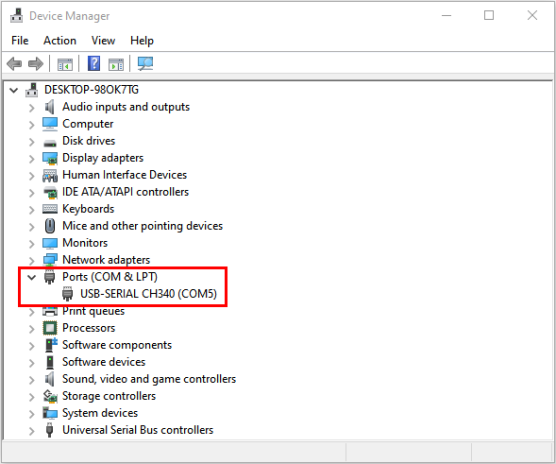
Task: Expand Audio inputs and outputs chevron
Action: coord(32,108)
